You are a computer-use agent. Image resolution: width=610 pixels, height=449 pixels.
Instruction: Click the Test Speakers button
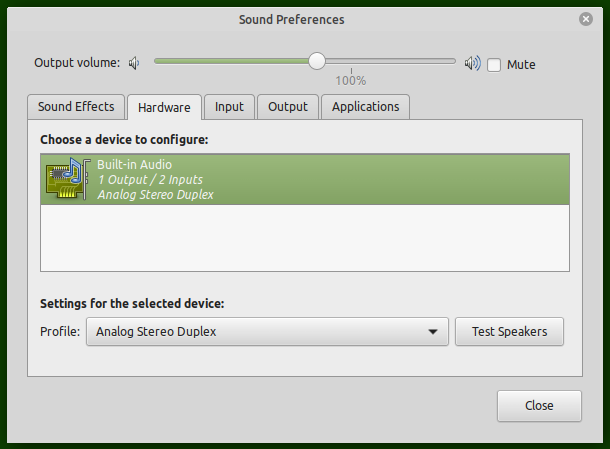click(x=509, y=331)
